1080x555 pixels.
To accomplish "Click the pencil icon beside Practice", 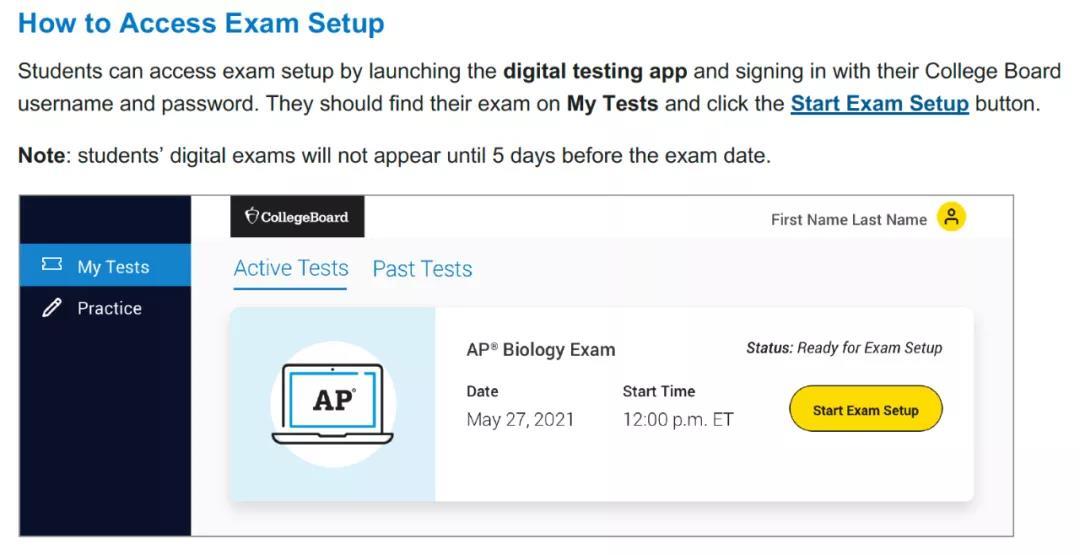I will (x=52, y=308).
